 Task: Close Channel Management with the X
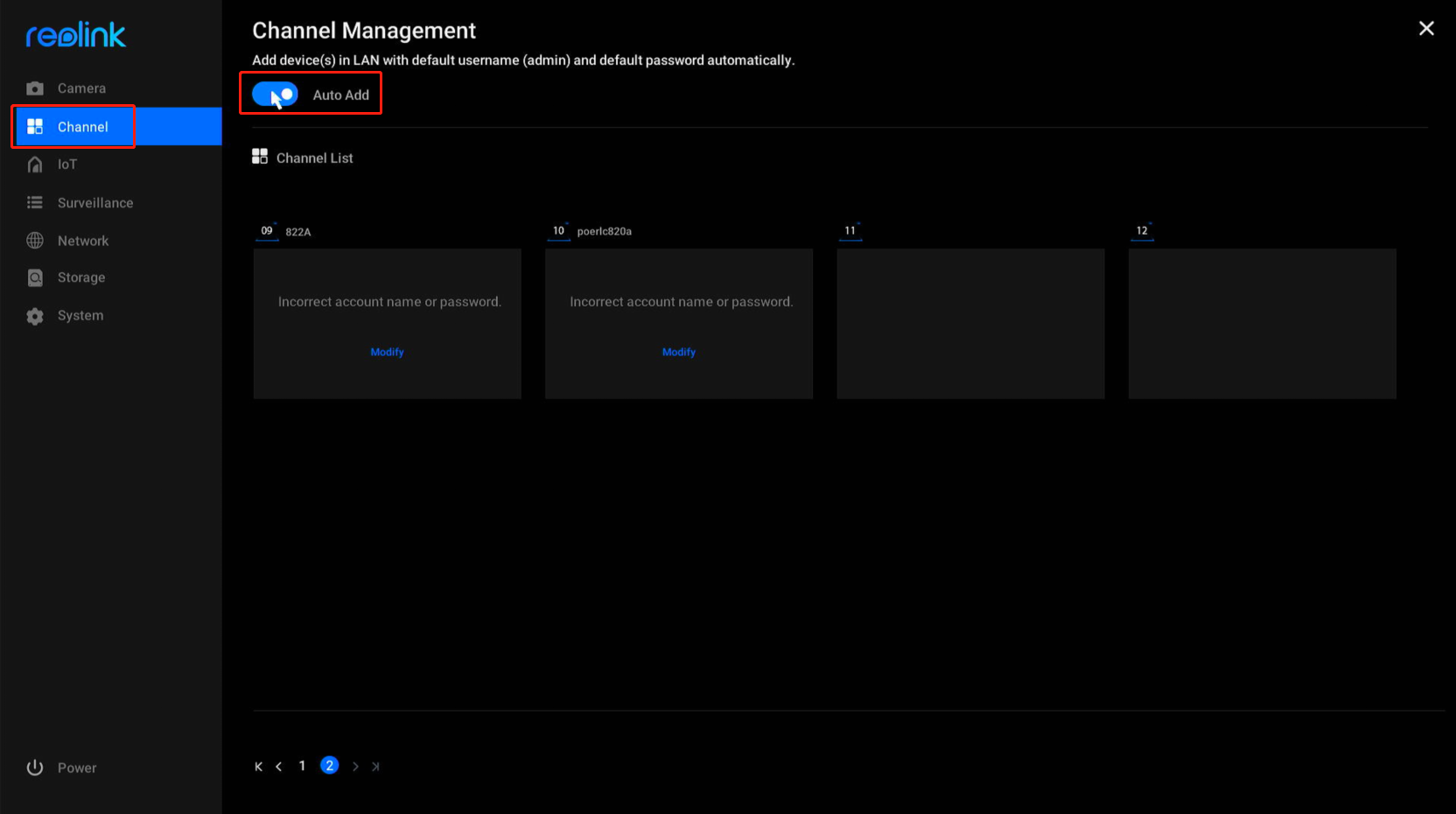1426,29
